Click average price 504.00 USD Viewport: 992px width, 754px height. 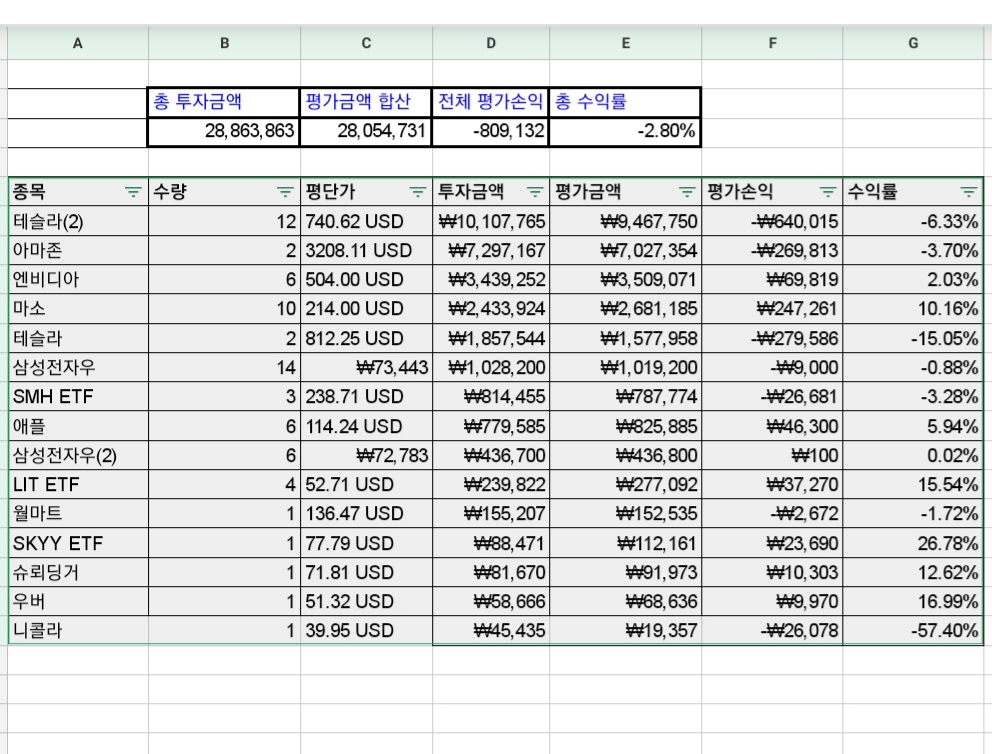[x=366, y=280]
